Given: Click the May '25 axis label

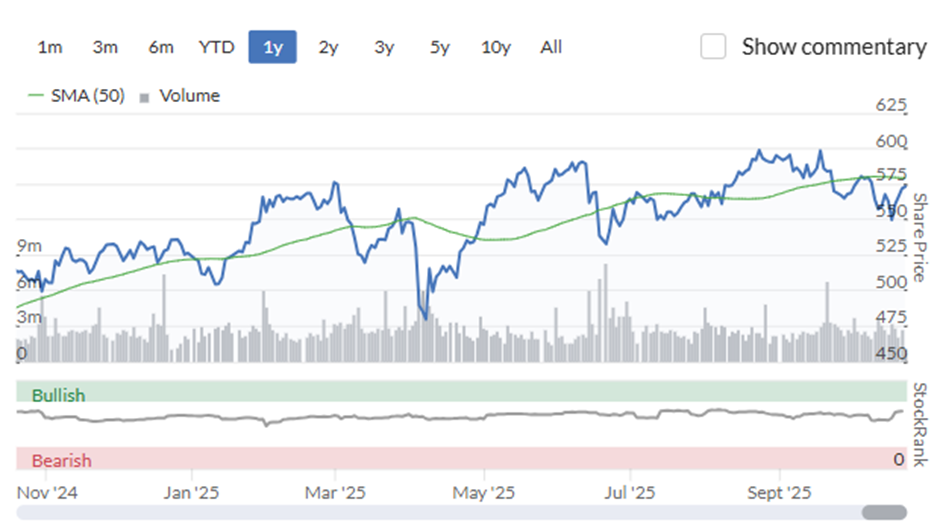Looking at the screenshot, I should click(x=483, y=493).
